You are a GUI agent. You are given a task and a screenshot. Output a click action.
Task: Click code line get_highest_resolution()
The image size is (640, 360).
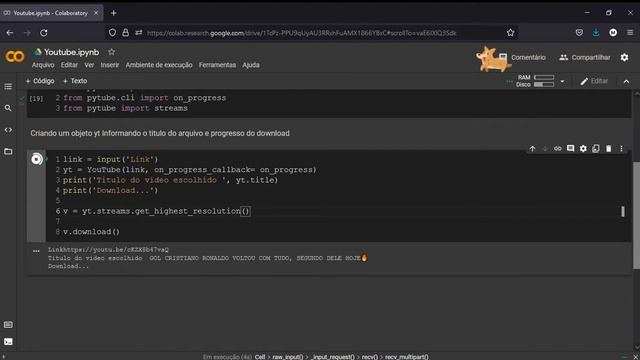[156, 211]
